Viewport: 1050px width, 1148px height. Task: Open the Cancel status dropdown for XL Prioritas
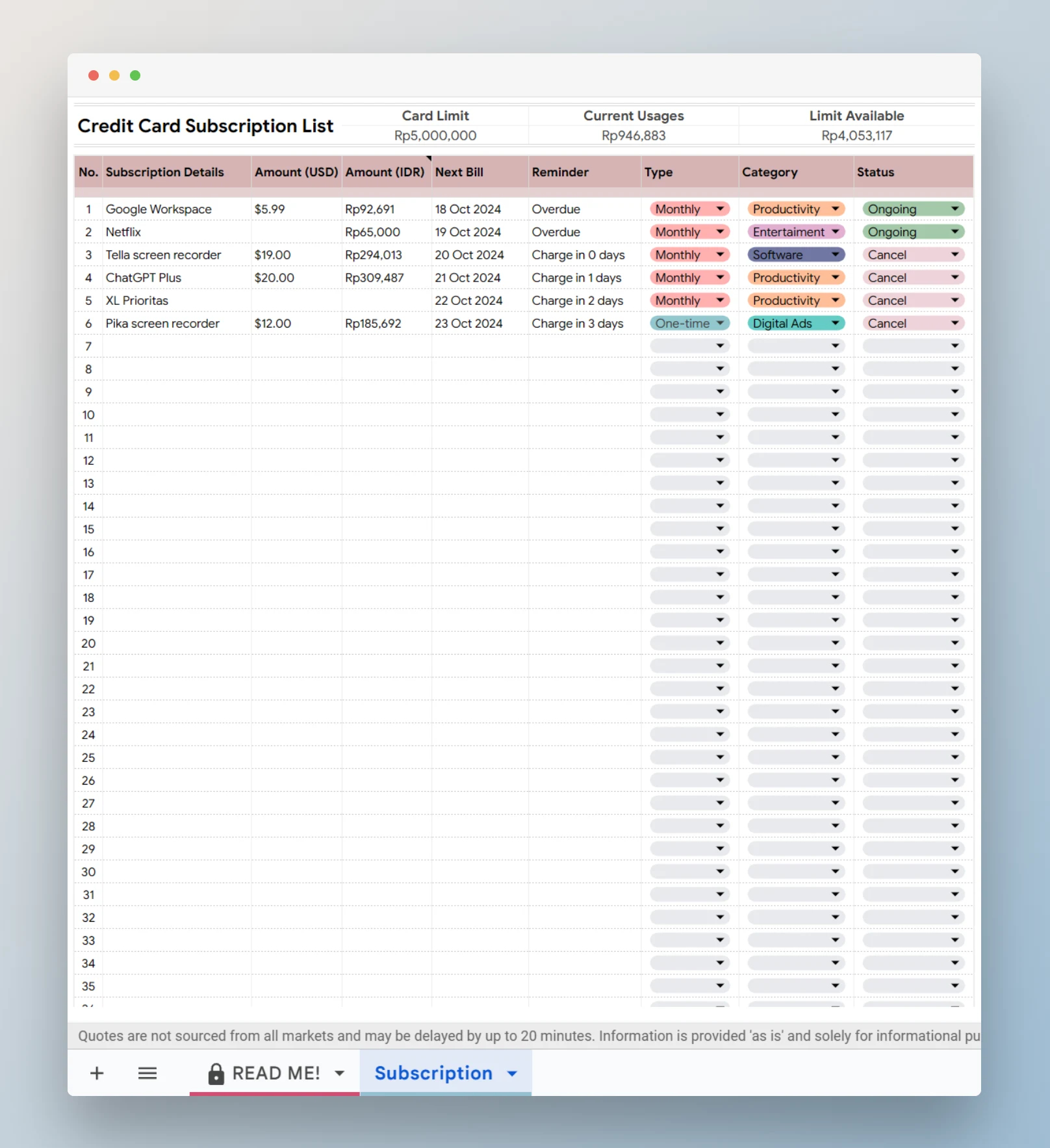coord(913,300)
